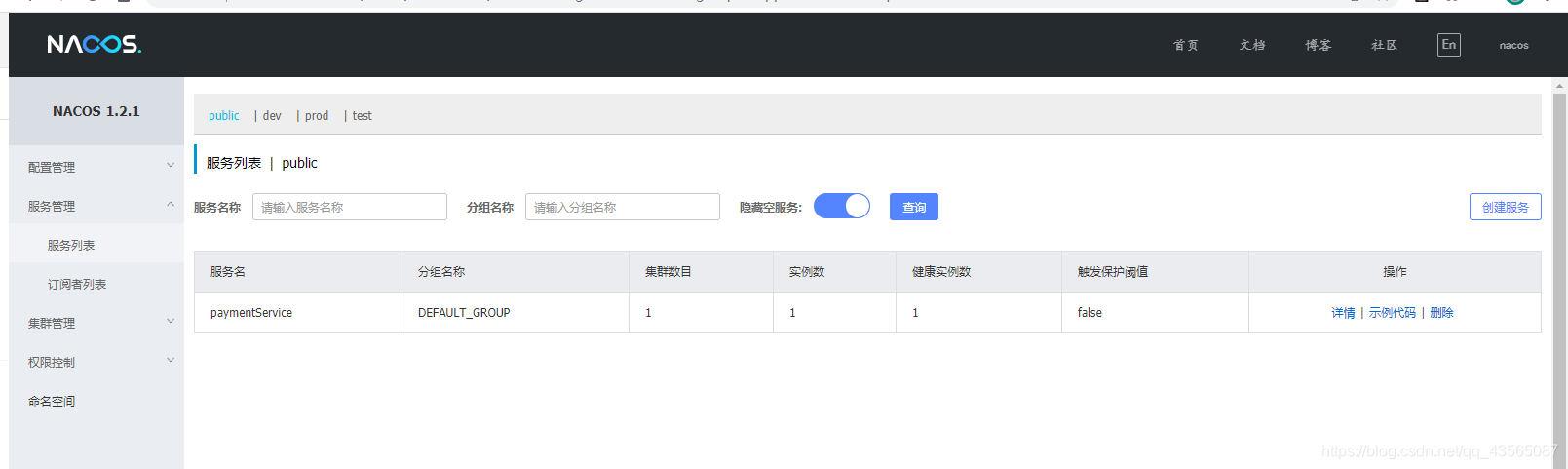Switch language with the En button
The image size is (1568, 469).
coord(1449,45)
